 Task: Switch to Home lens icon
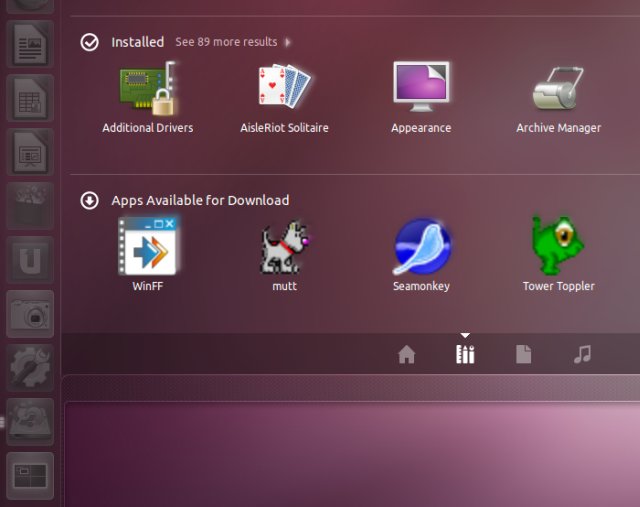(x=407, y=354)
